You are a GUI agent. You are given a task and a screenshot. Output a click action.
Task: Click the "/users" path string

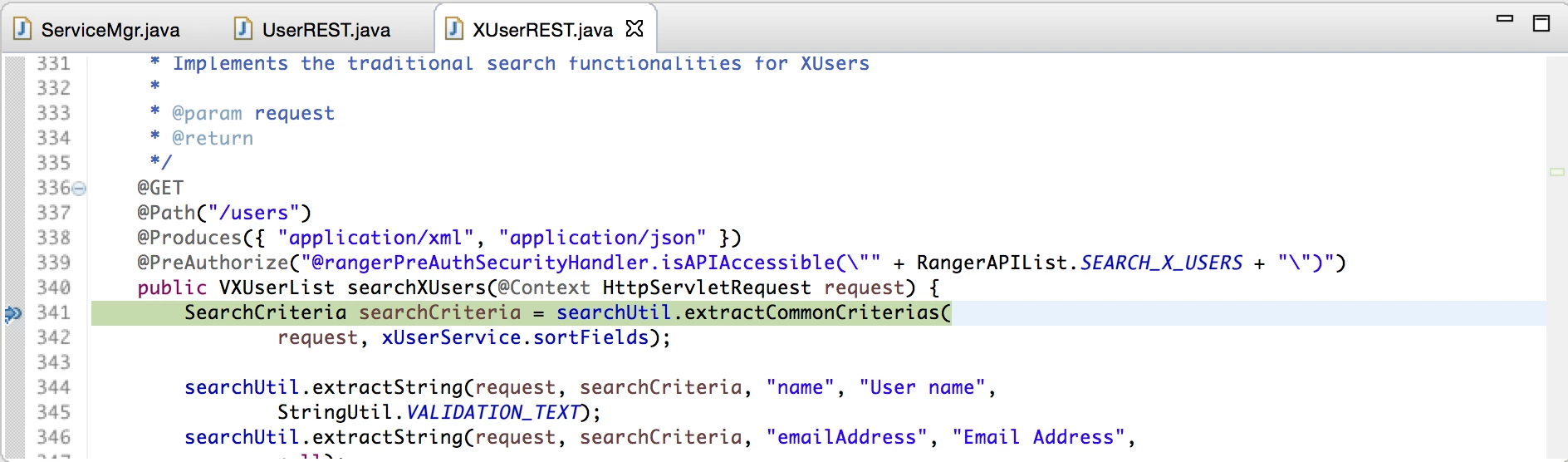[253, 213]
